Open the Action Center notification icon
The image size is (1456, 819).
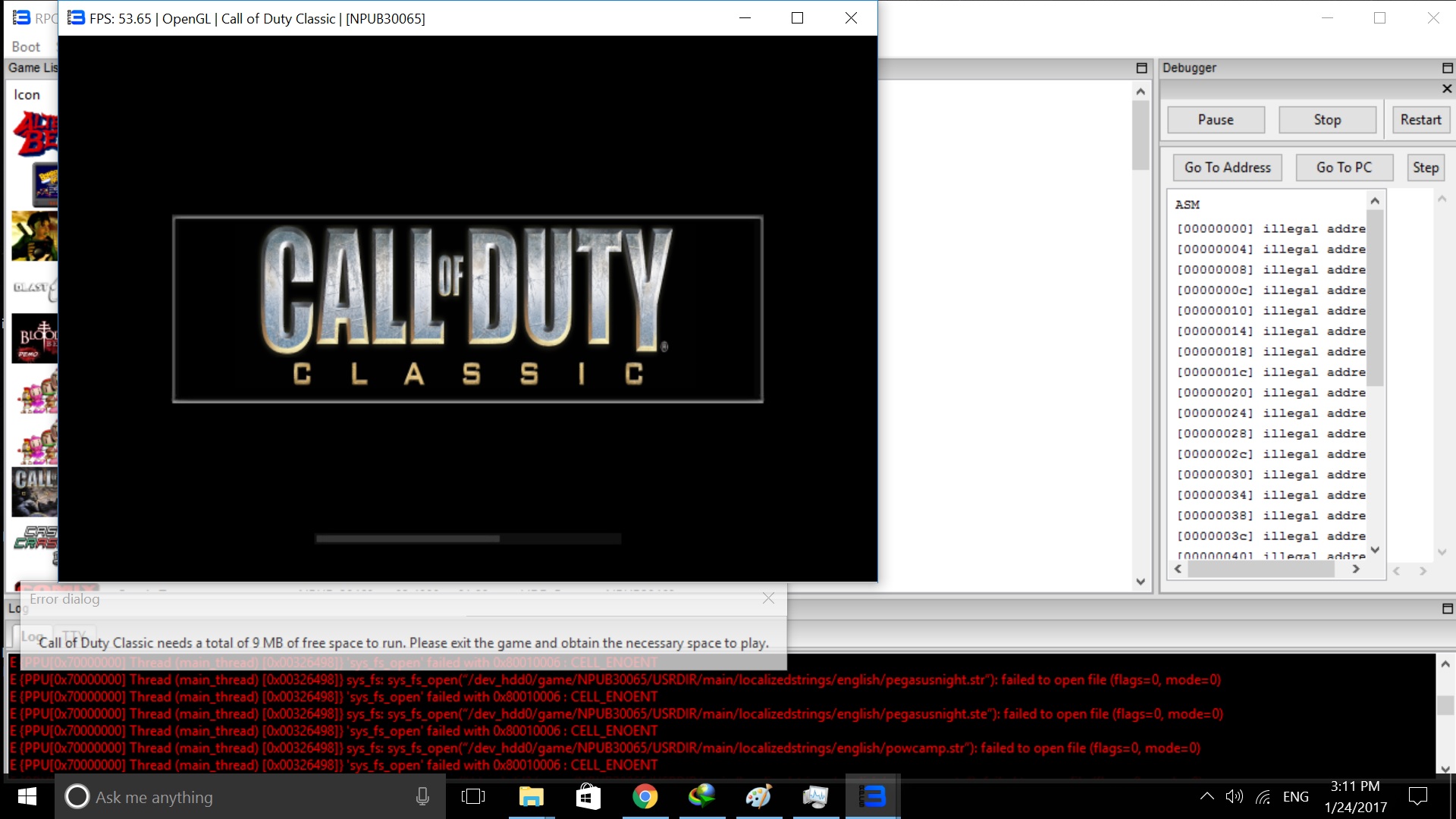coord(1417,797)
